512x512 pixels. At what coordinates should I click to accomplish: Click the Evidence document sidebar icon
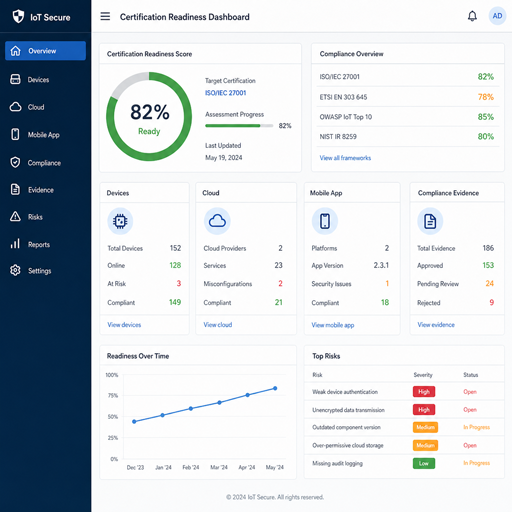coord(15,189)
